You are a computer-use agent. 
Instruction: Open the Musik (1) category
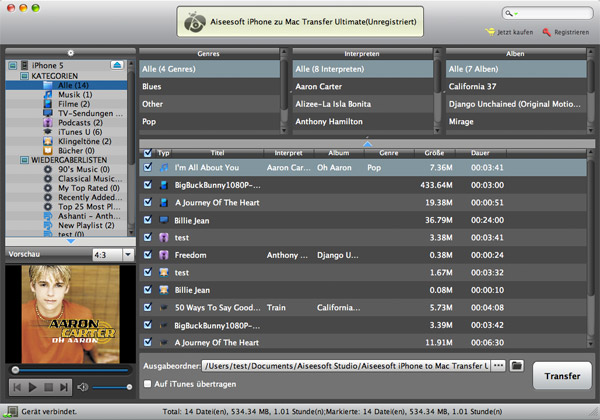click(75, 94)
